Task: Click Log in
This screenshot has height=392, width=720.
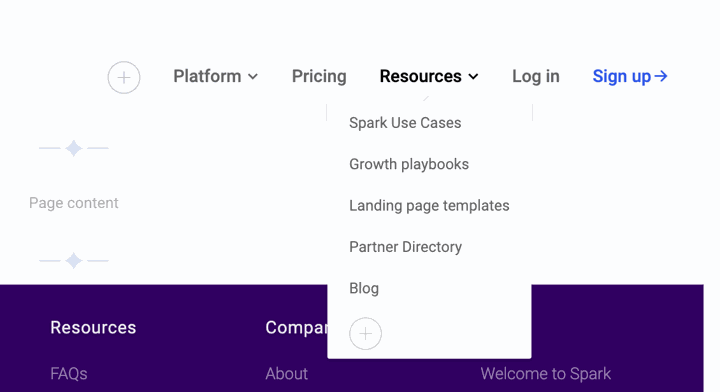Action: point(536,76)
